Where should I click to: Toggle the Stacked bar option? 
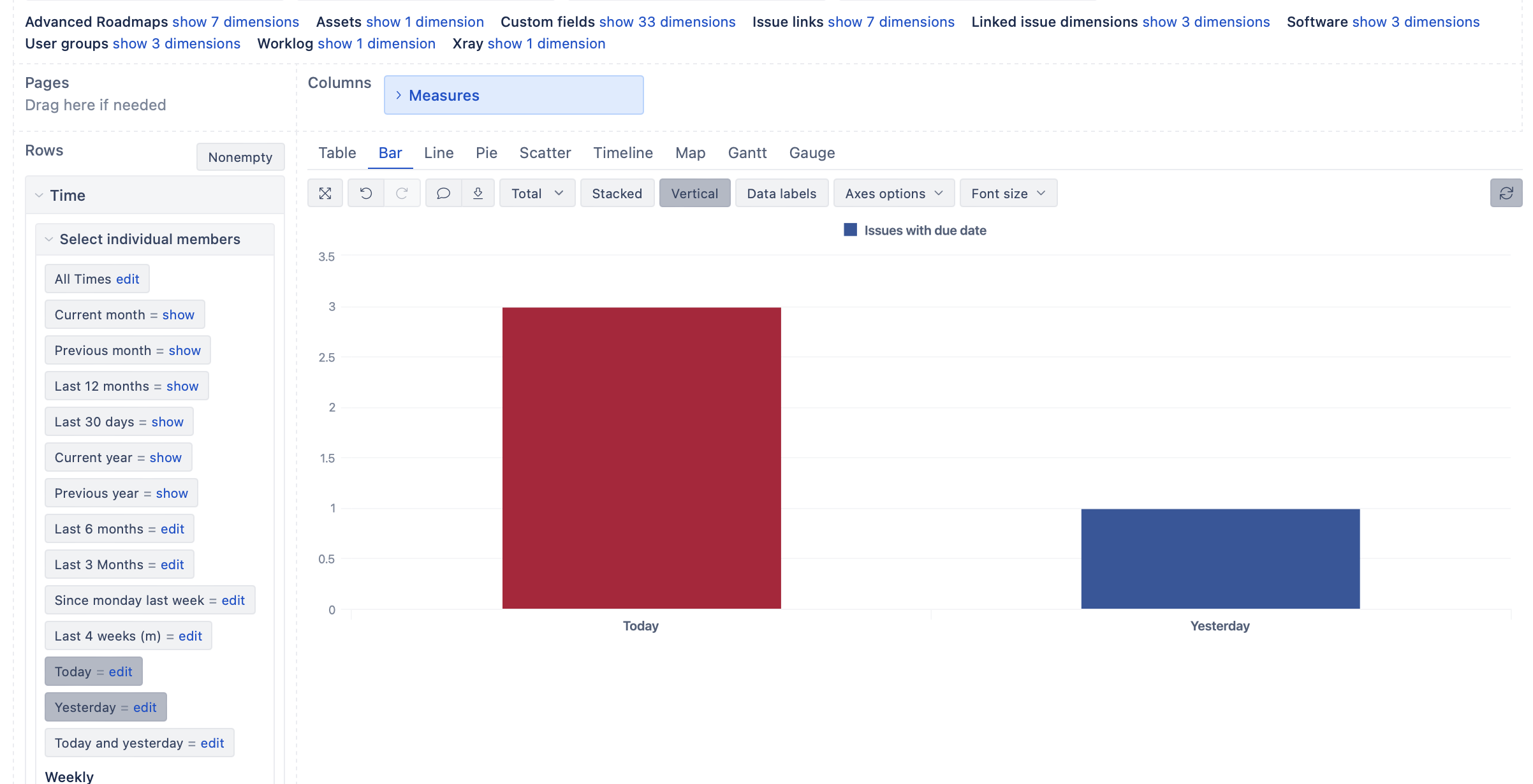[617, 193]
